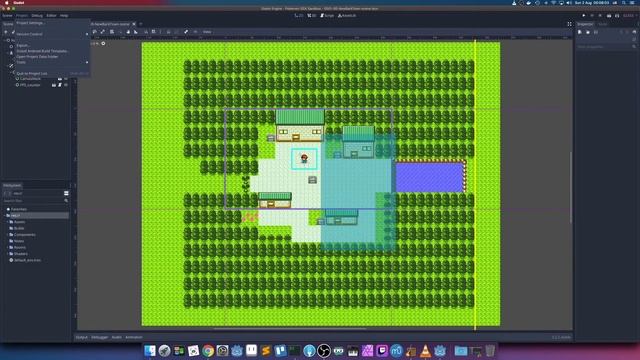640x360 pixels.
Task: Open the AssetLib workspace
Action: [347, 16]
